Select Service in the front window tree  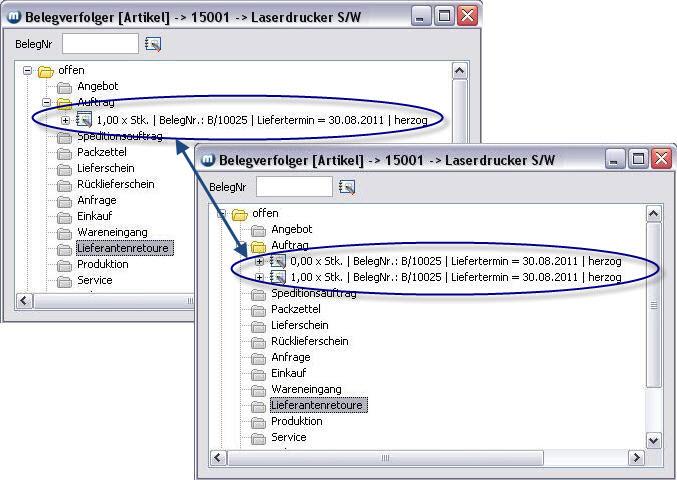(x=289, y=438)
